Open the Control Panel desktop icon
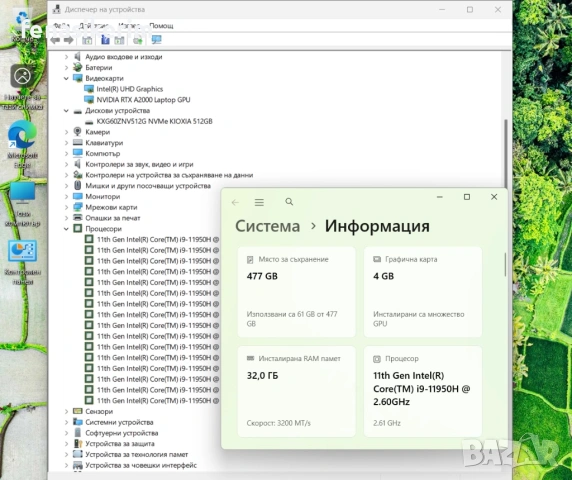Image resolution: width=572 pixels, height=480 pixels. pyautogui.click(x=23, y=262)
